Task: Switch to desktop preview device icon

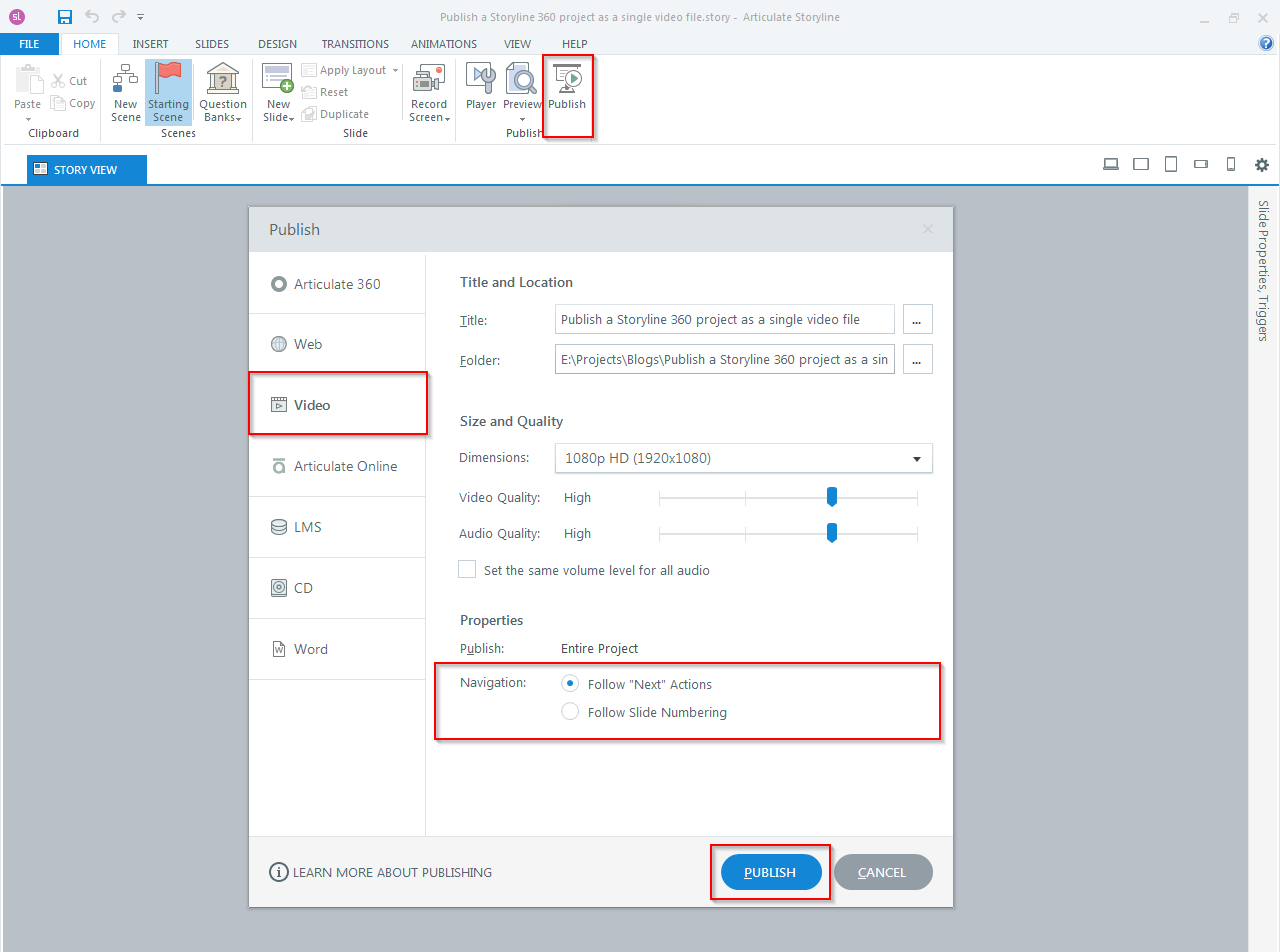Action: point(1111,165)
